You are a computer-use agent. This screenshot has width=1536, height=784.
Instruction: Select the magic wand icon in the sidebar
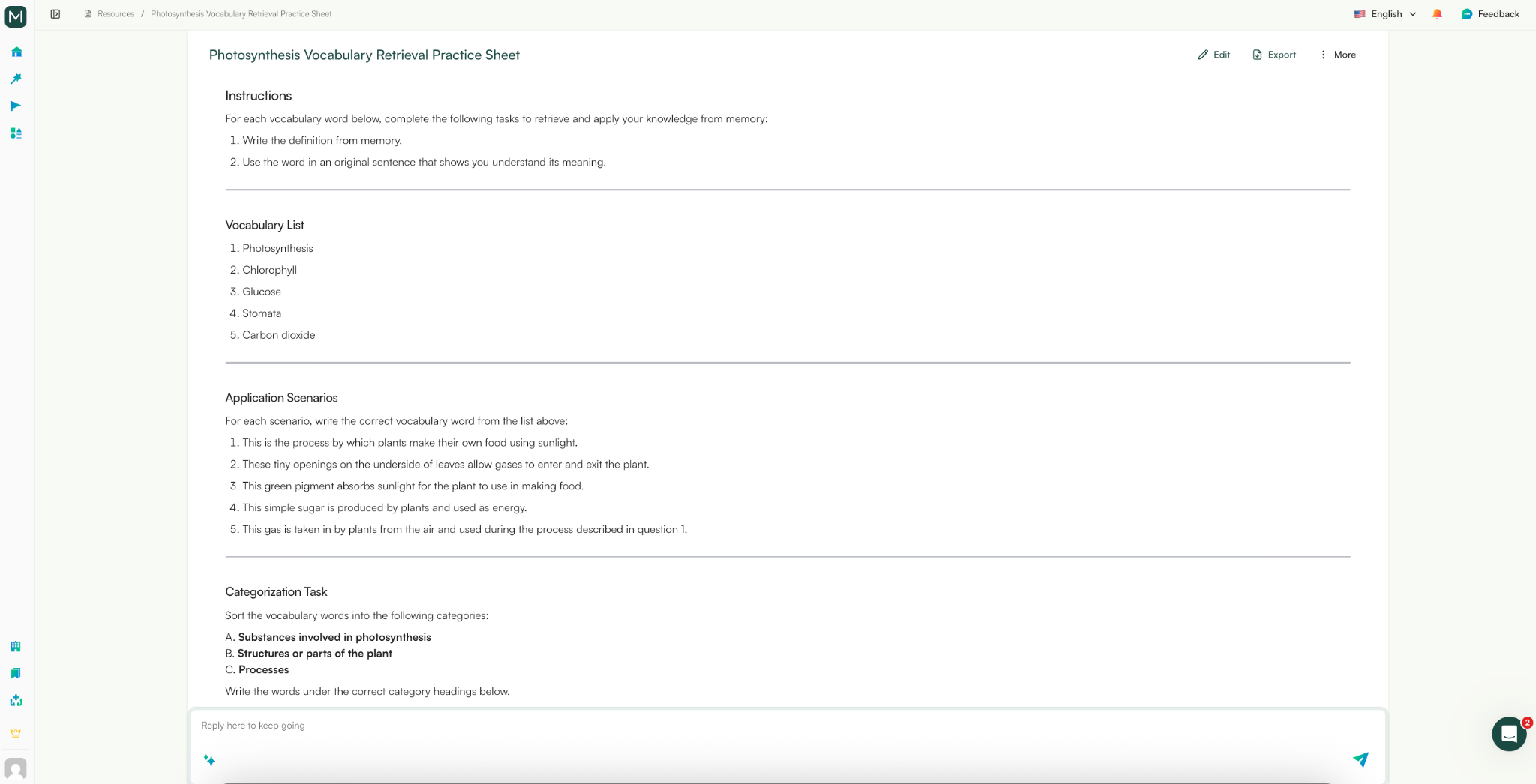(x=15, y=79)
